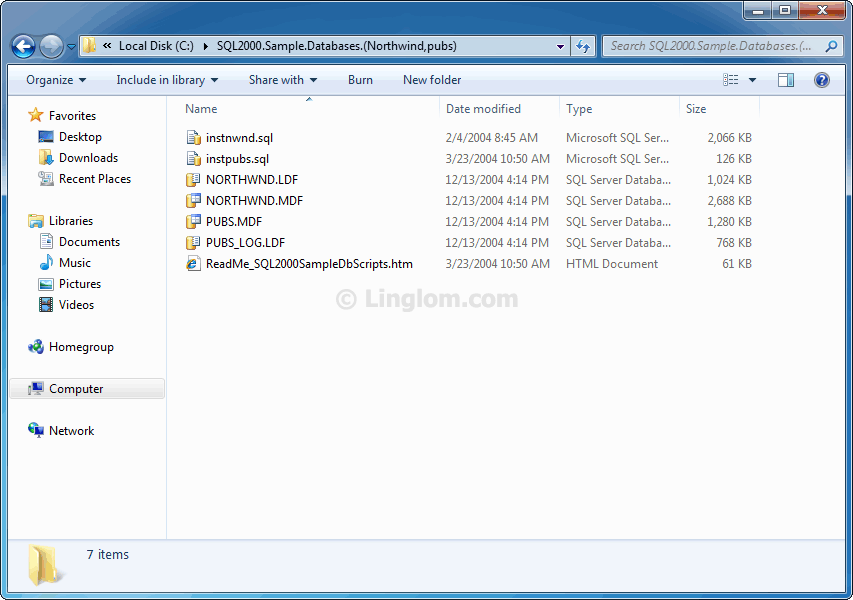Select the ReadMe htm file icon

(x=193, y=264)
